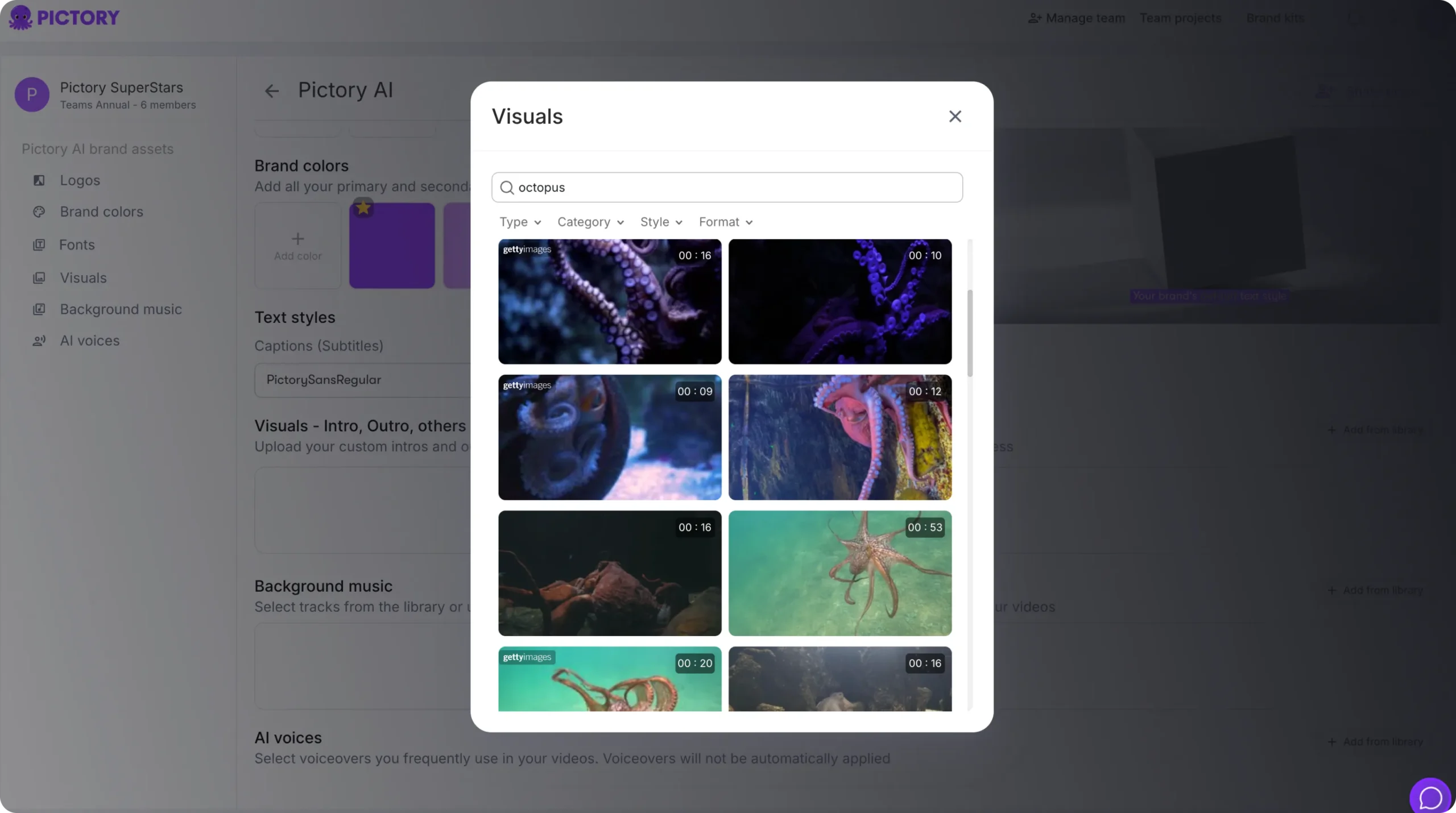Click the Fonts sidebar icon
This screenshot has height=813, width=1456.
pyautogui.click(x=39, y=245)
